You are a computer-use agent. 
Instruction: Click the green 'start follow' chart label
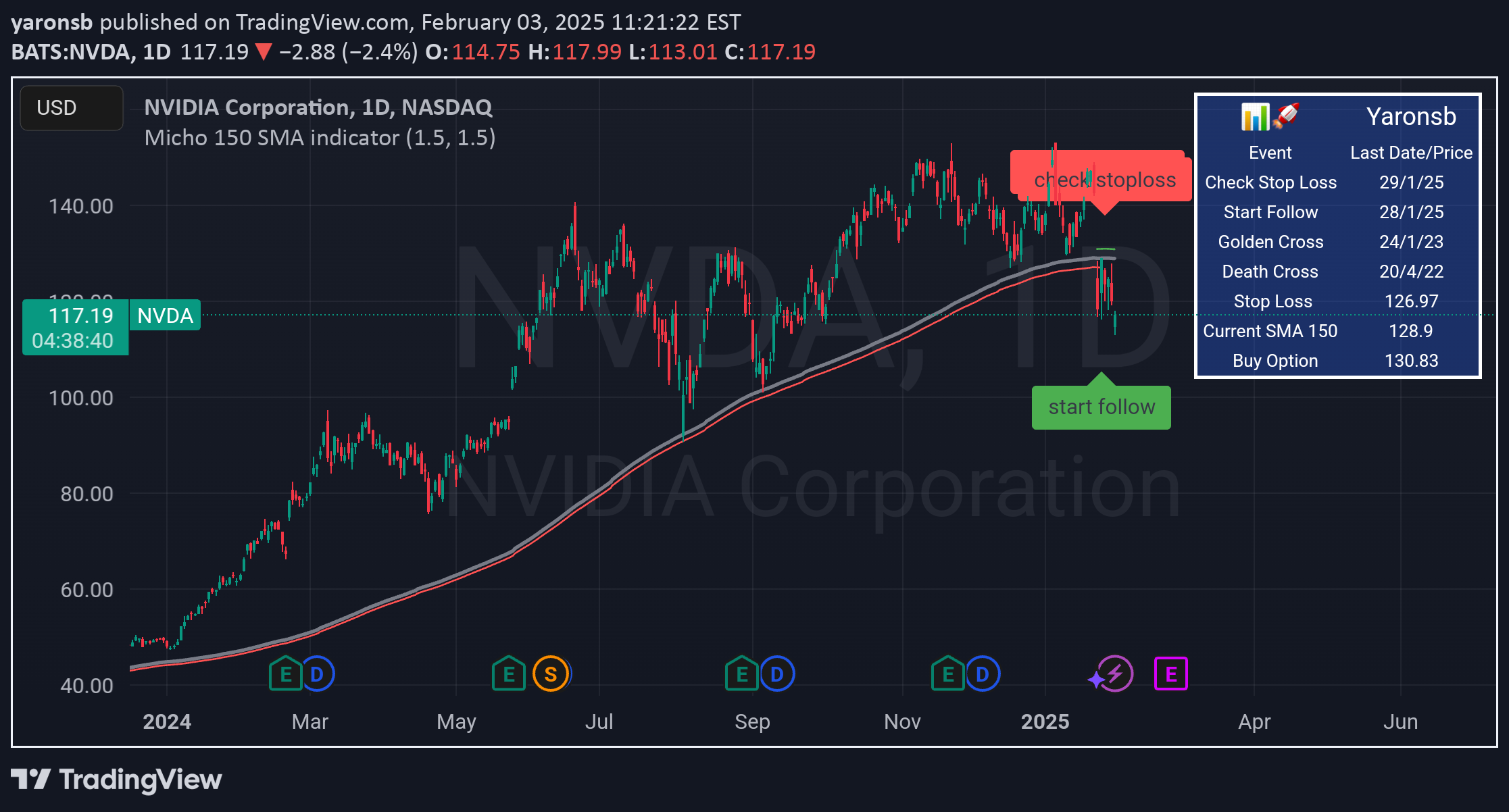(x=1102, y=407)
